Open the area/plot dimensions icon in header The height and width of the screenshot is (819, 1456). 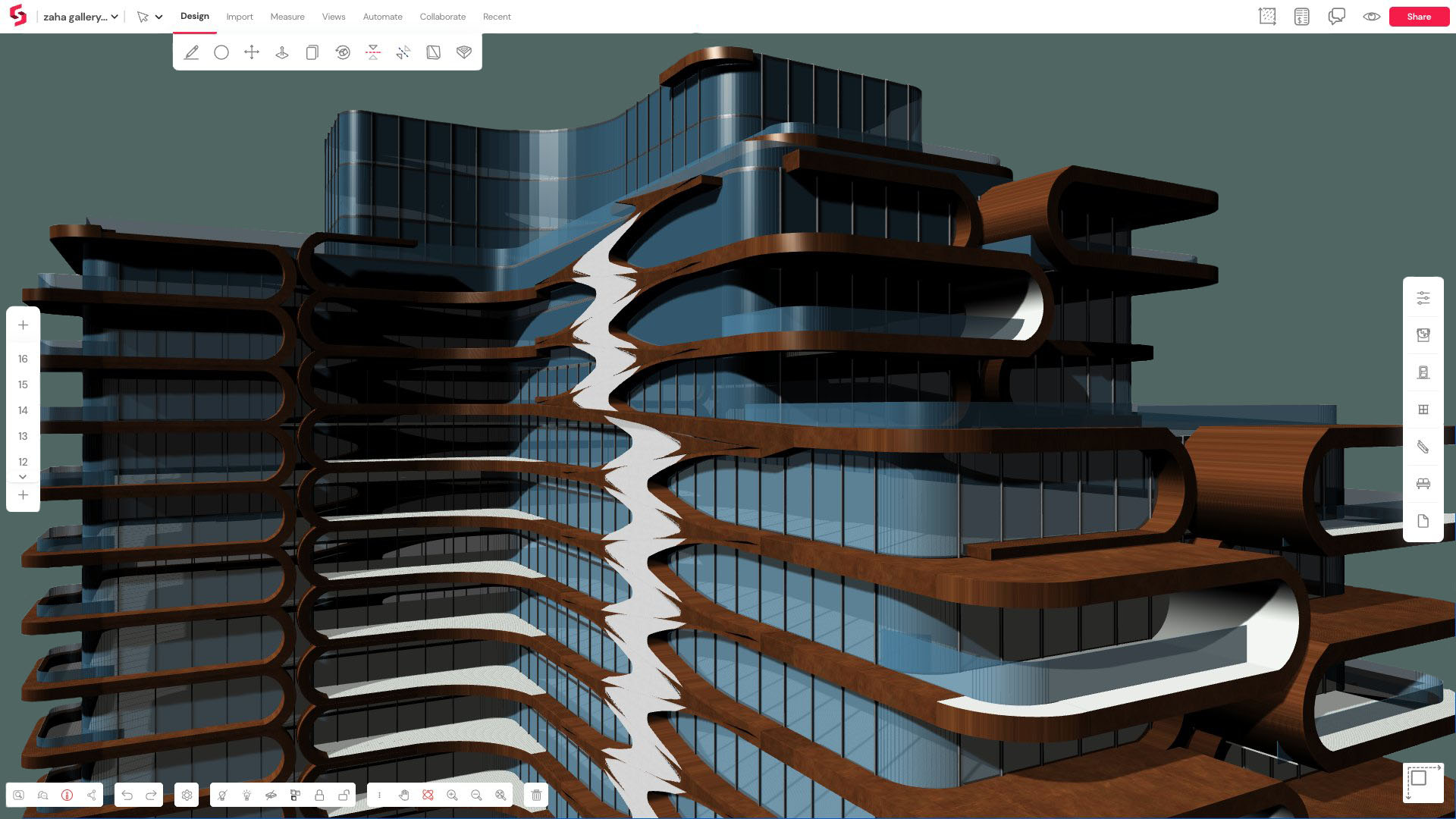1267,17
